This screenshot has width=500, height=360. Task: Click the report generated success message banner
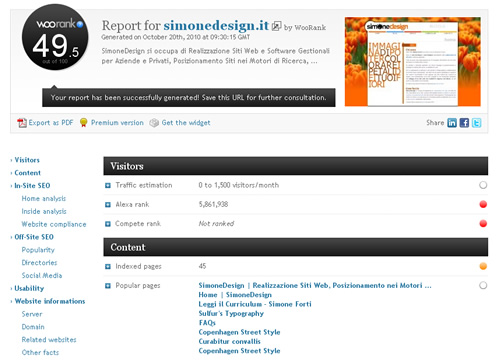pos(189,98)
